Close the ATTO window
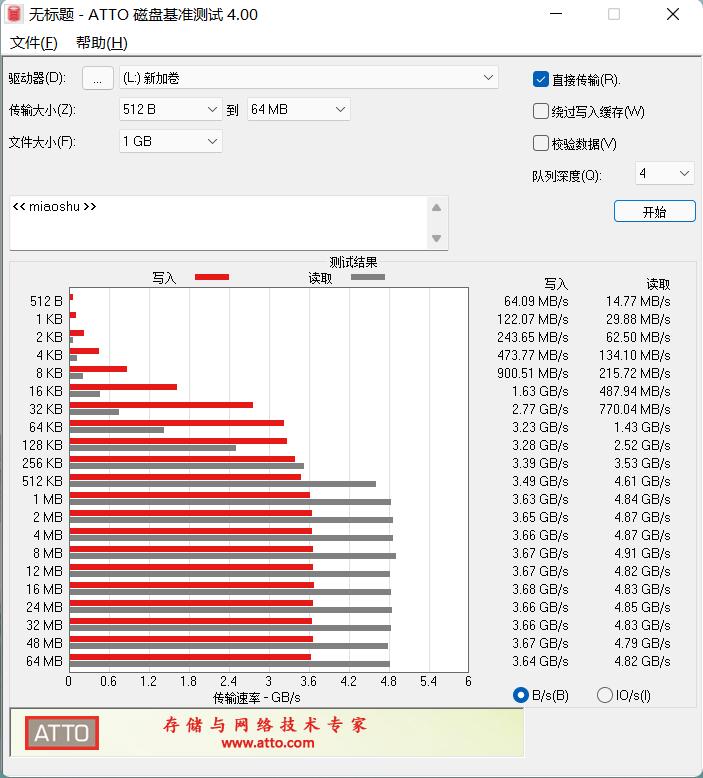Image resolution: width=703 pixels, height=778 pixels. [673, 14]
